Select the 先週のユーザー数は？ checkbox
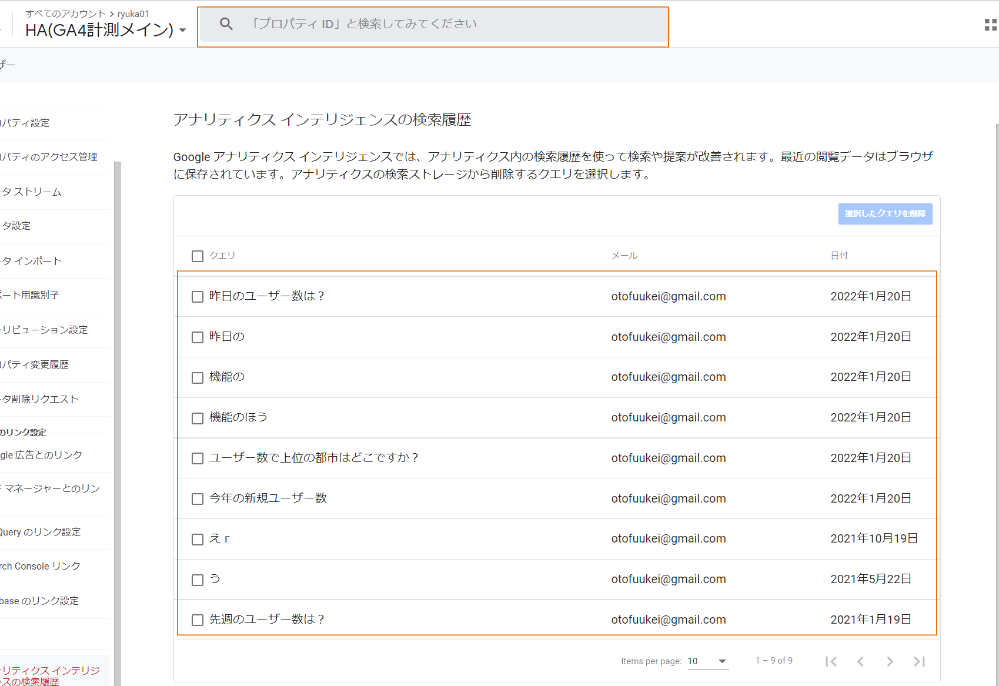The image size is (999, 686). pos(198,620)
